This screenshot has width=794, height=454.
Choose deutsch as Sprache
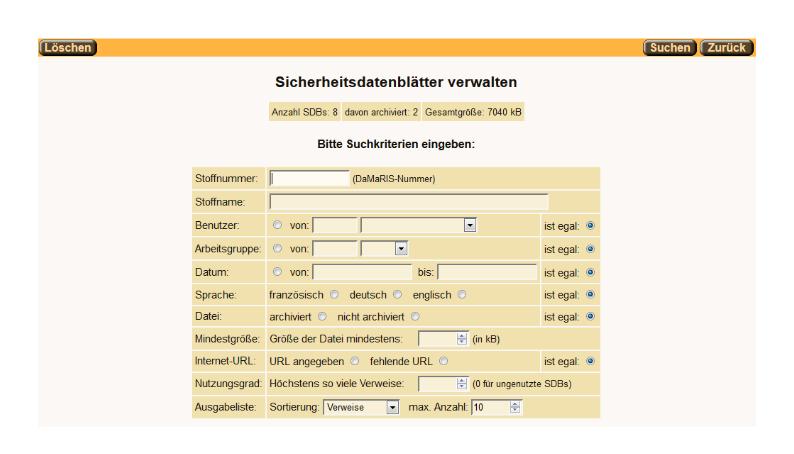398,294
